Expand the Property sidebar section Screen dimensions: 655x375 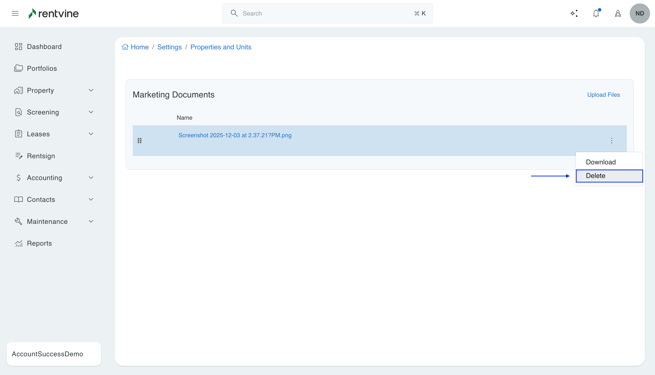pyautogui.click(x=91, y=90)
